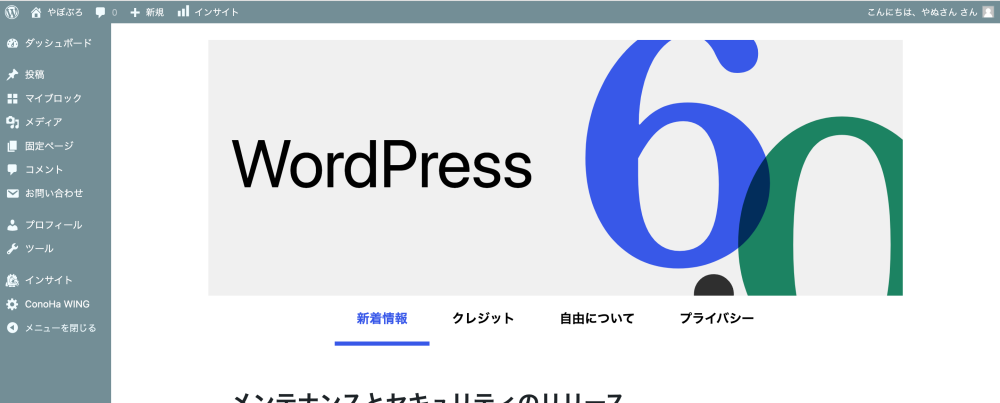The image size is (1000, 403).
Task: Click the user avatar in admin bar
Action: point(988,12)
